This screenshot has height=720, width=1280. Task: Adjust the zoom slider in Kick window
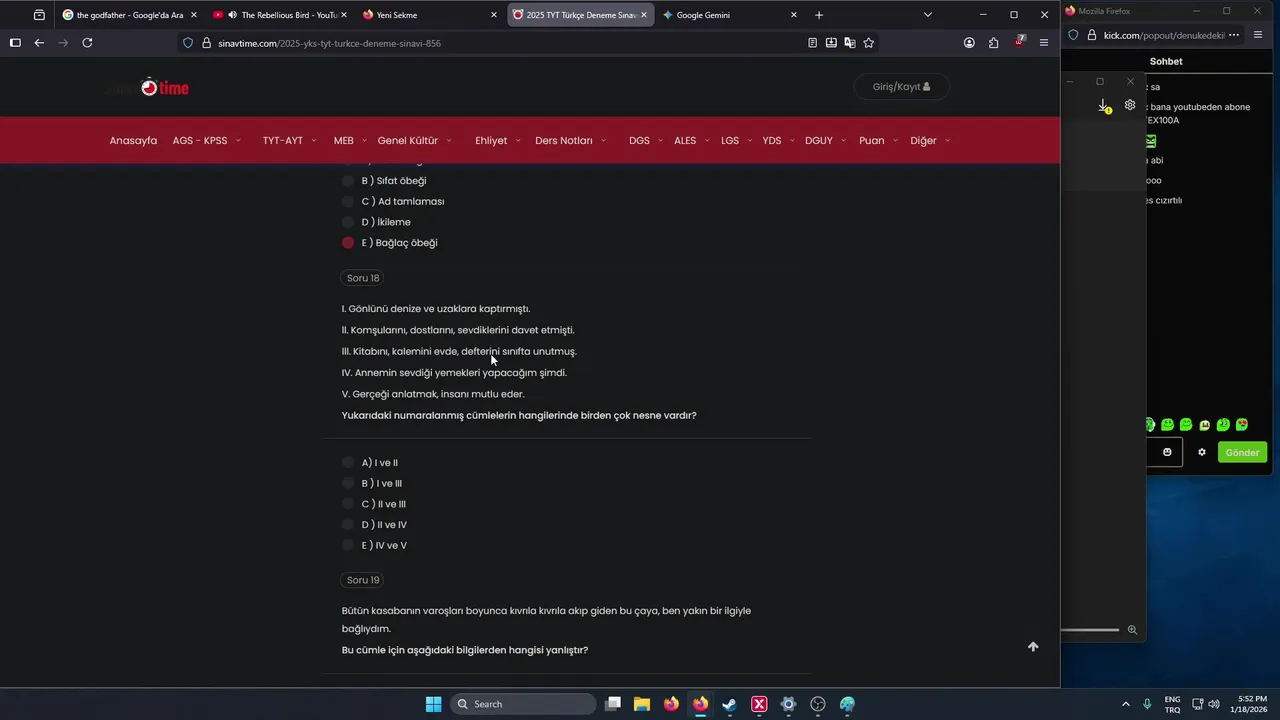1090,630
